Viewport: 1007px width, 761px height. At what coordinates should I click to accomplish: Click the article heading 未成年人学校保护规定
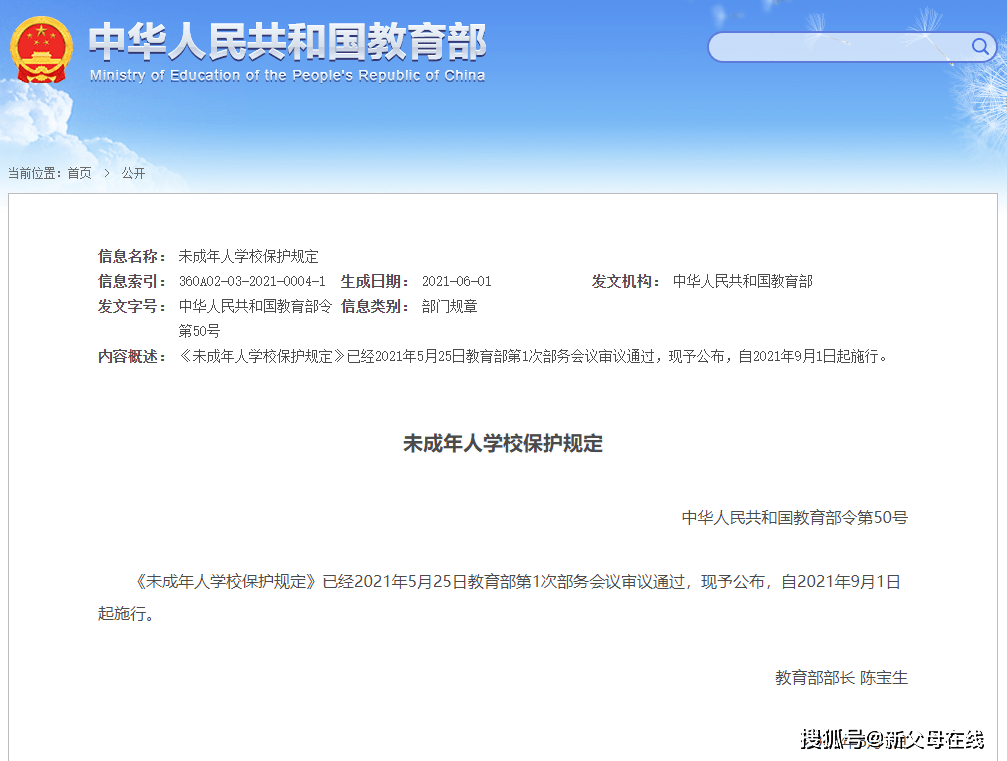(503, 444)
